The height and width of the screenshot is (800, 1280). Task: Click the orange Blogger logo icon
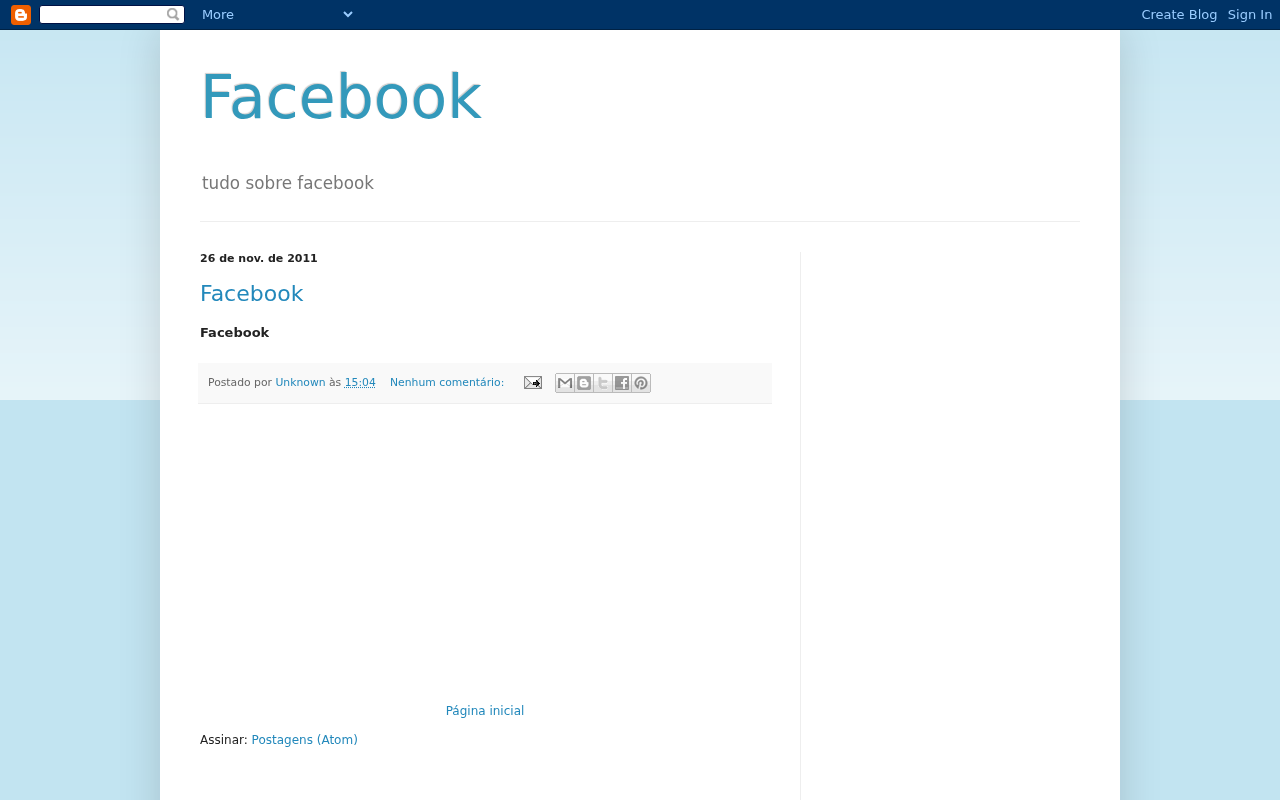tap(21, 15)
